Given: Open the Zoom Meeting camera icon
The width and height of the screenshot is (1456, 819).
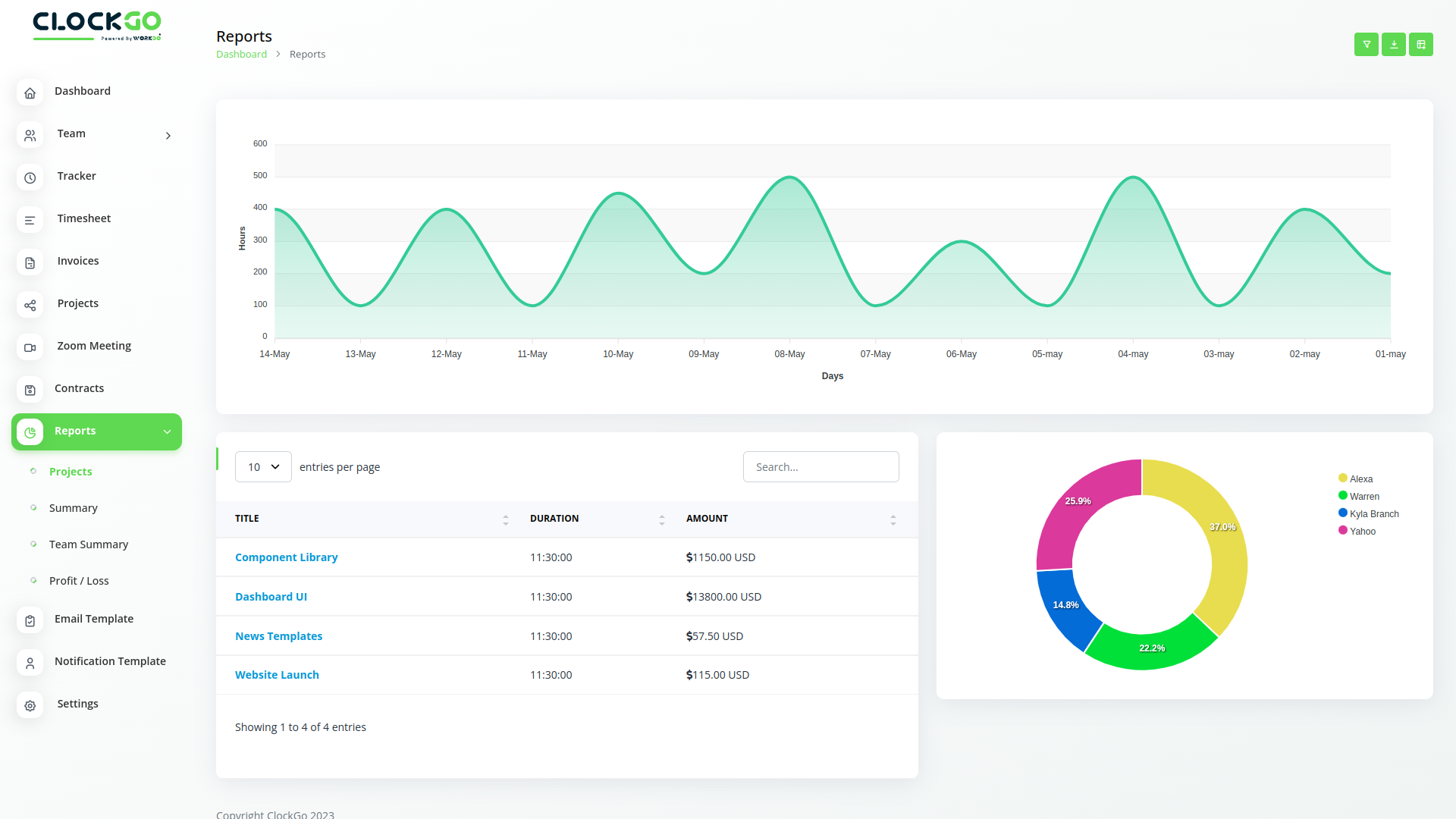Looking at the screenshot, I should [x=30, y=347].
